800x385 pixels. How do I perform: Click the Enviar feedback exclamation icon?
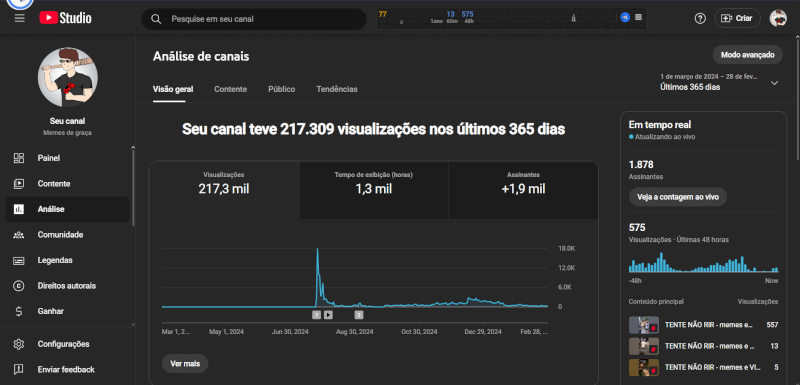coord(19,369)
